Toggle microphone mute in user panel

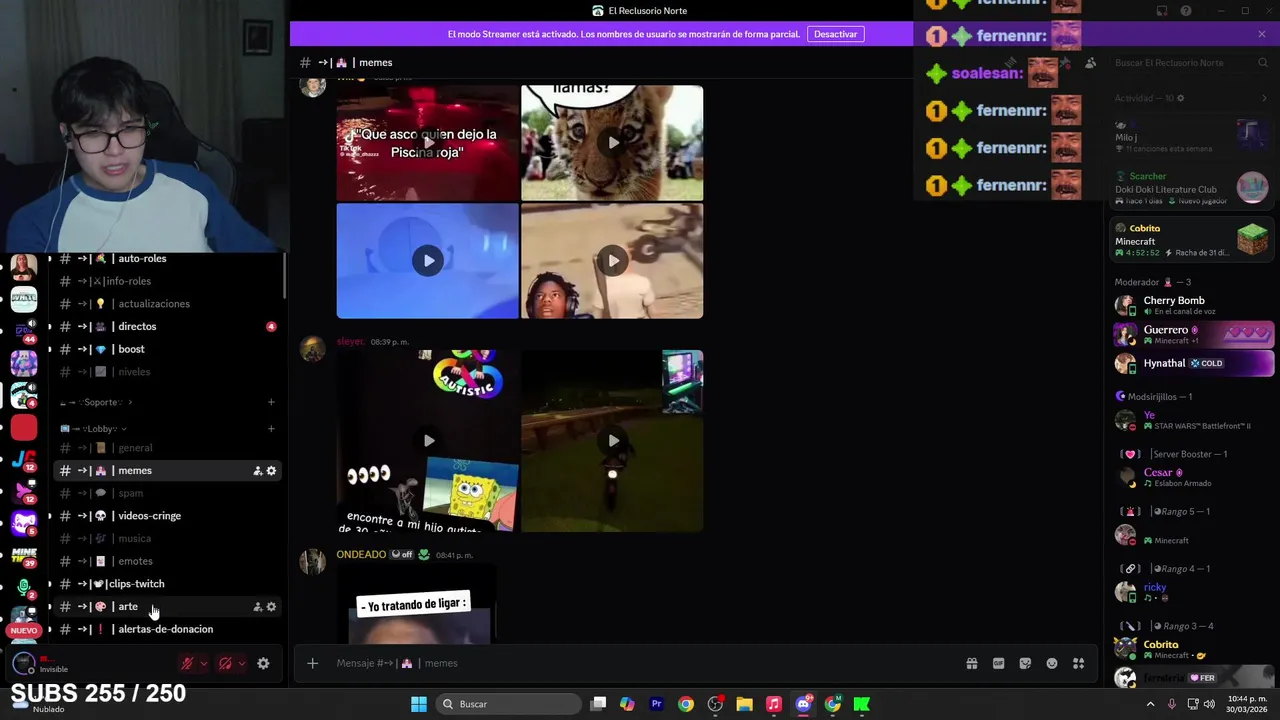(187, 663)
